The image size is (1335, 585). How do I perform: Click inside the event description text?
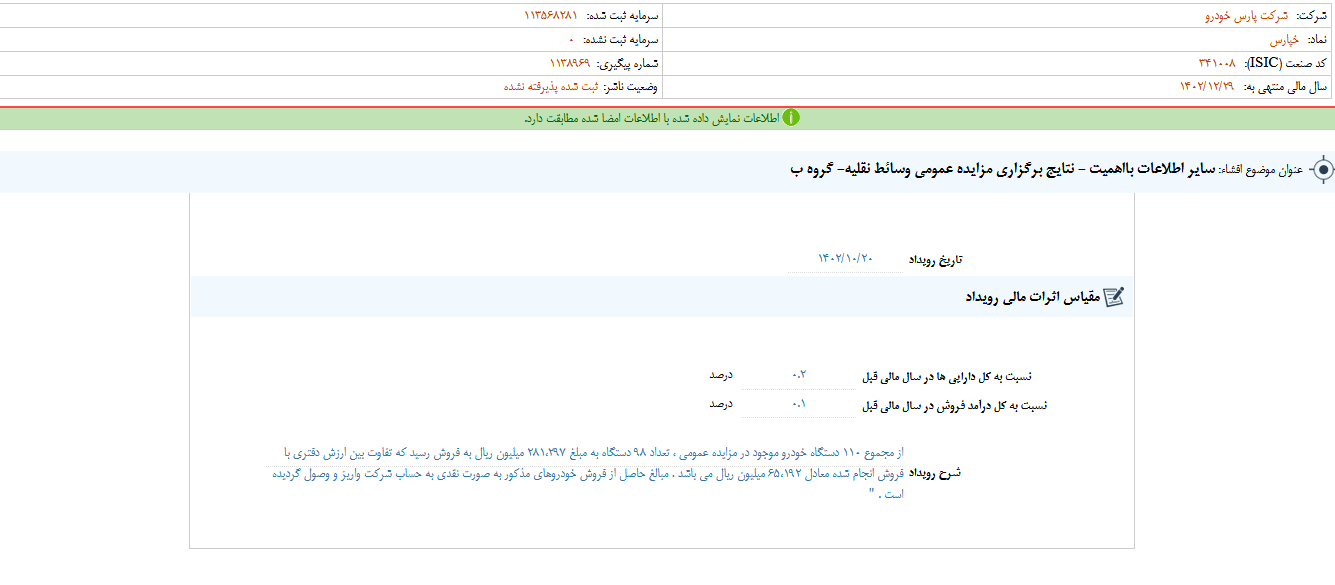(x=590, y=473)
